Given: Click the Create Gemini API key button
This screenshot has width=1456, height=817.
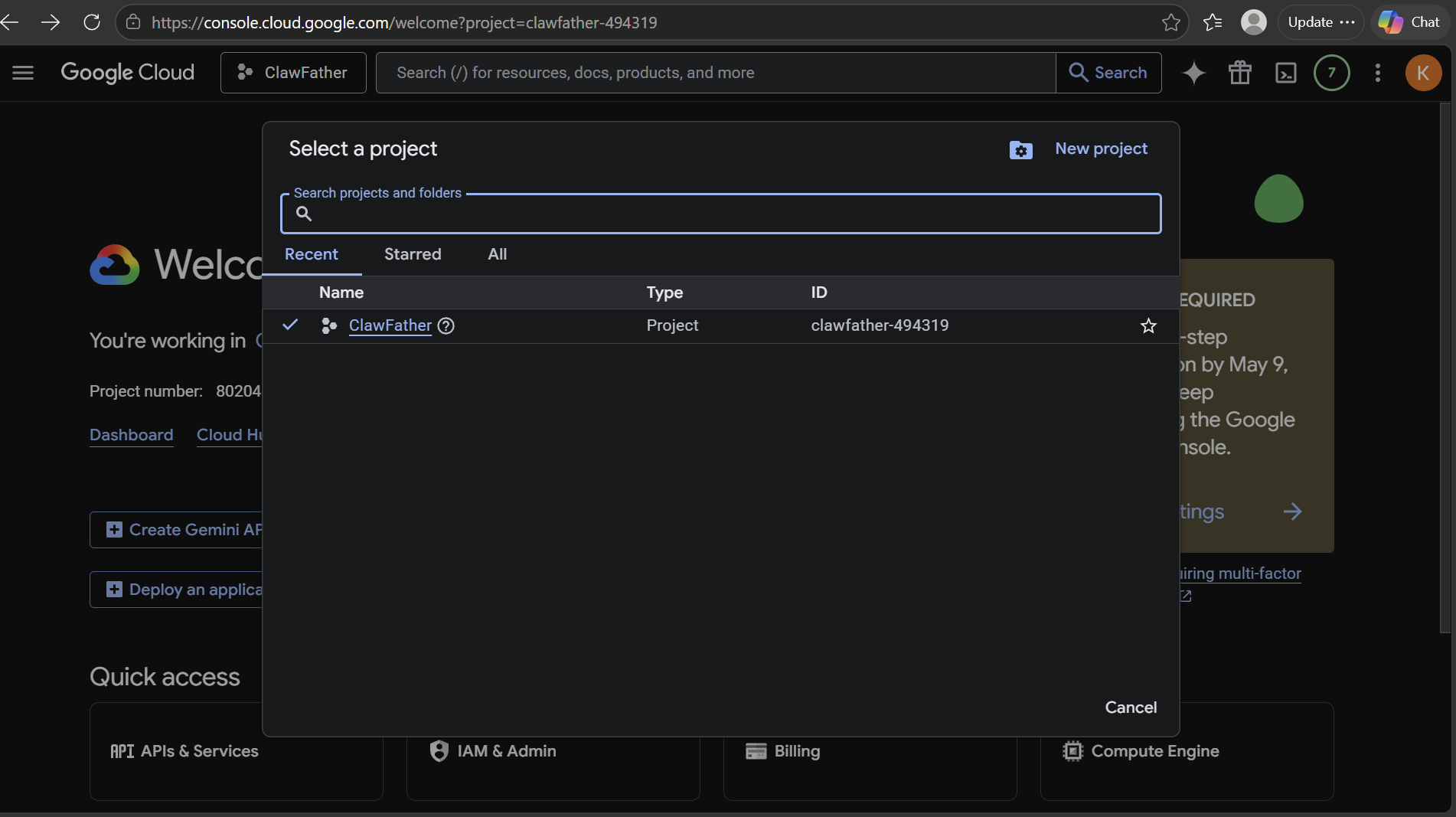Looking at the screenshot, I should coord(176,530).
